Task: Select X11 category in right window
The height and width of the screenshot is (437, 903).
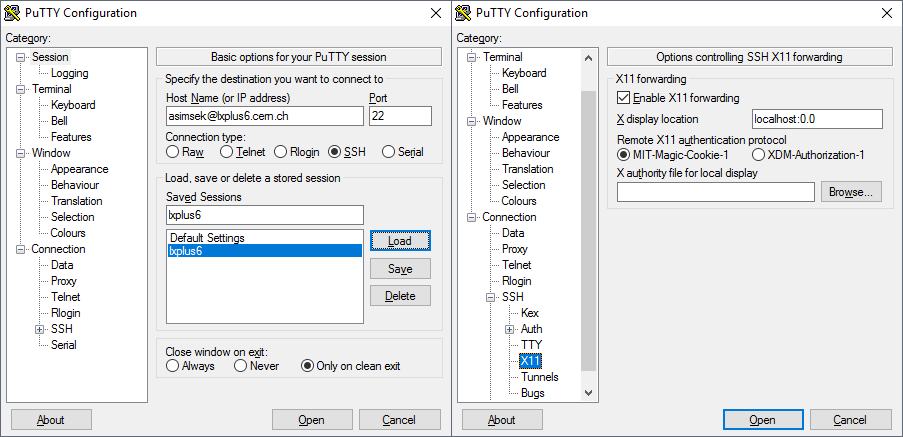Action: (x=530, y=361)
